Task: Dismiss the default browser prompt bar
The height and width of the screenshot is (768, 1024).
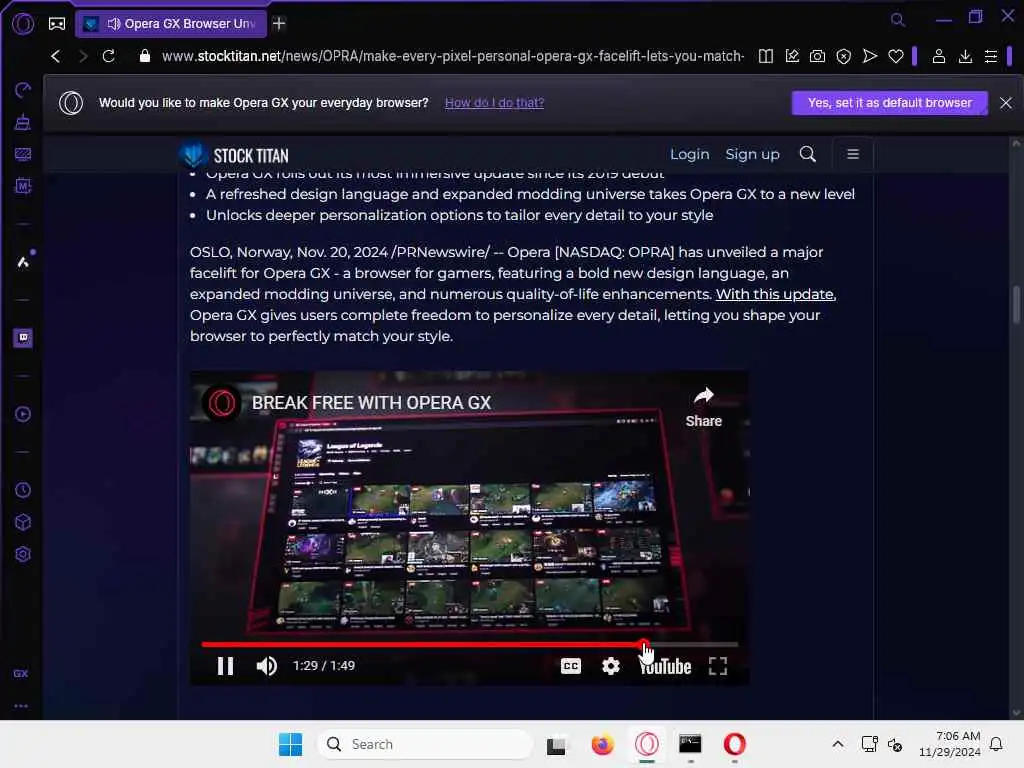Action: (1006, 103)
